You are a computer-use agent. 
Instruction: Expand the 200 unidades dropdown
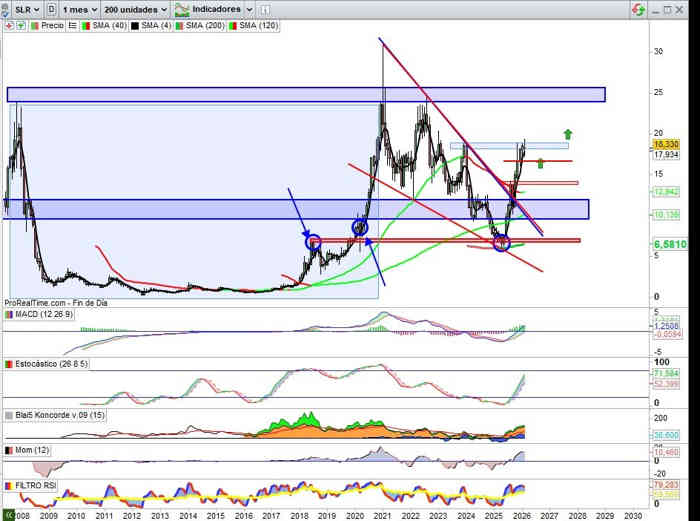(135, 9)
